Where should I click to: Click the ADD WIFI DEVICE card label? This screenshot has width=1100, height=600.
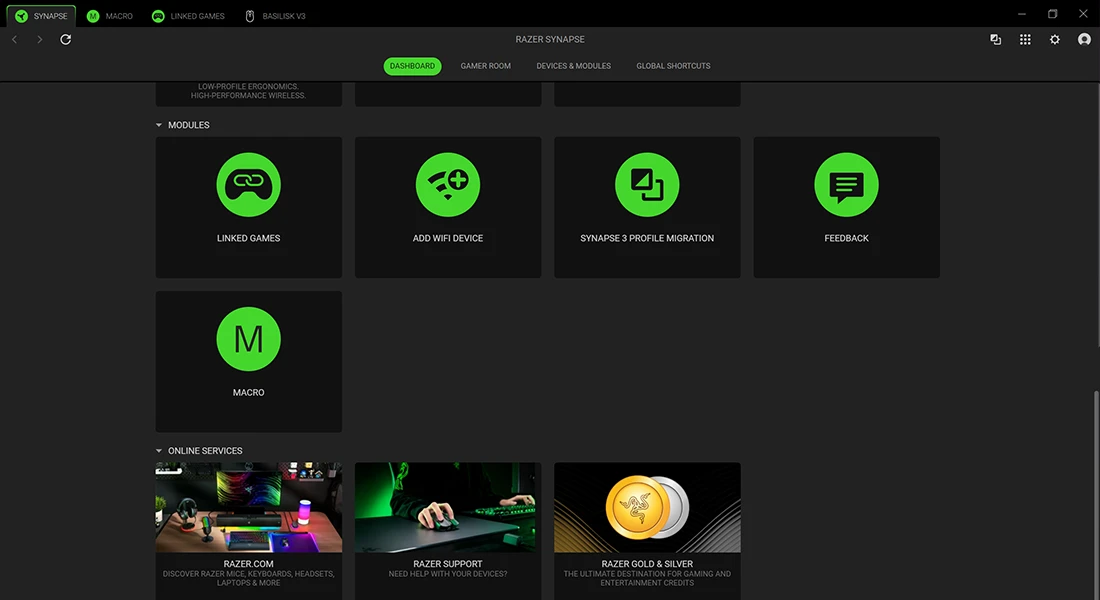[448, 238]
